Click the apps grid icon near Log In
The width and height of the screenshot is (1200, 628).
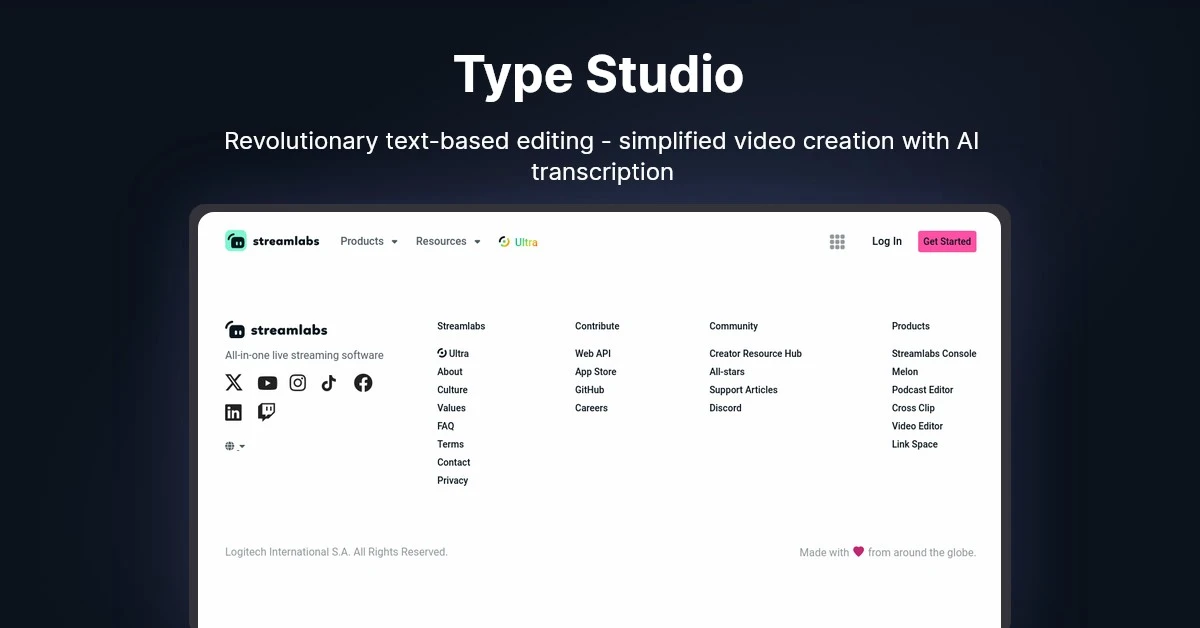click(x=837, y=241)
